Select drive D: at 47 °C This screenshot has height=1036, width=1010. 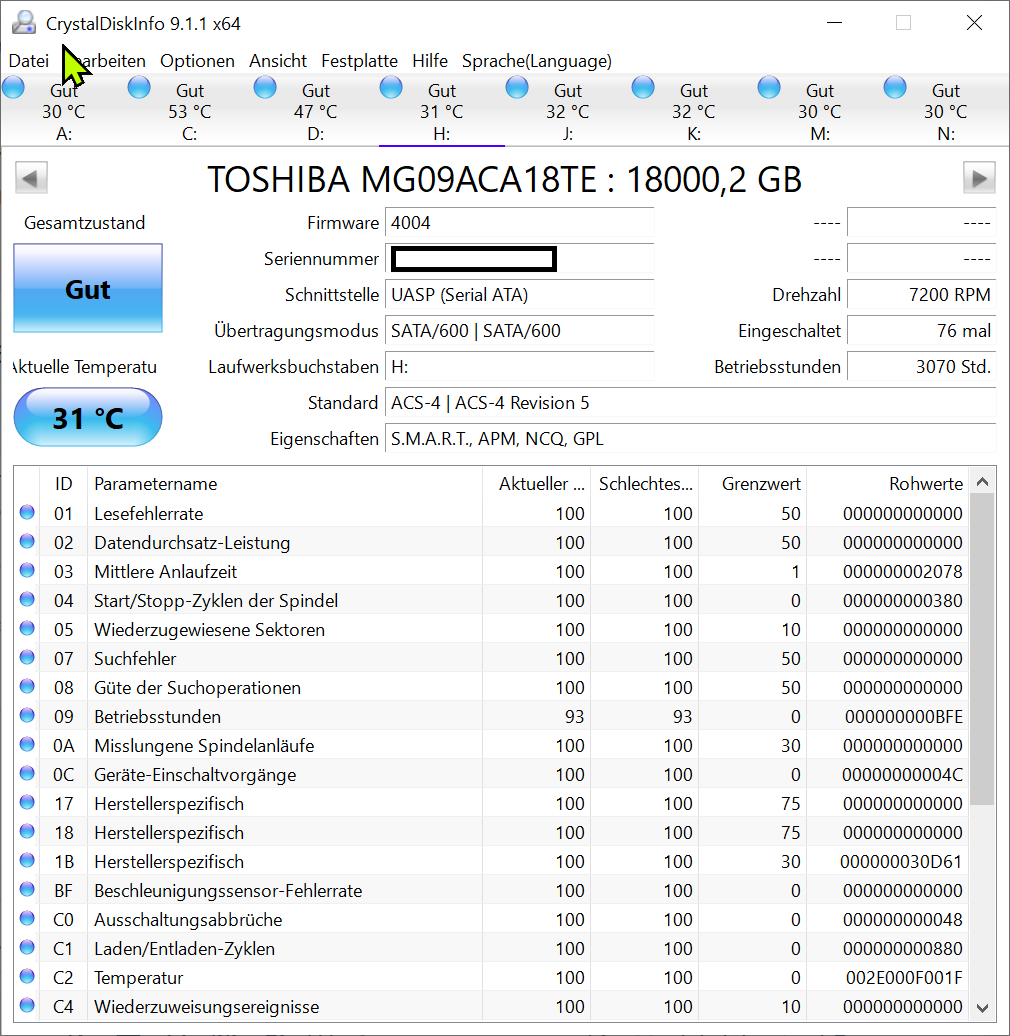point(316,110)
